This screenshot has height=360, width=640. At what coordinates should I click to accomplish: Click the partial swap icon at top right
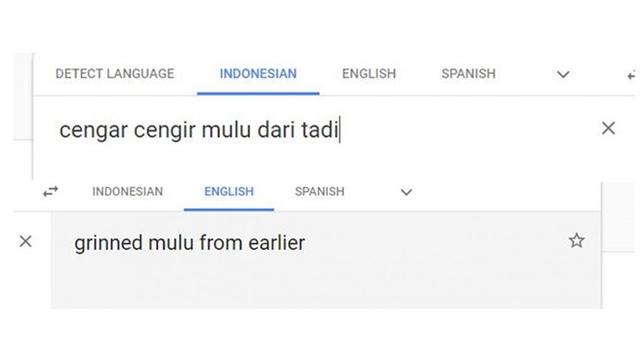pos(632,75)
